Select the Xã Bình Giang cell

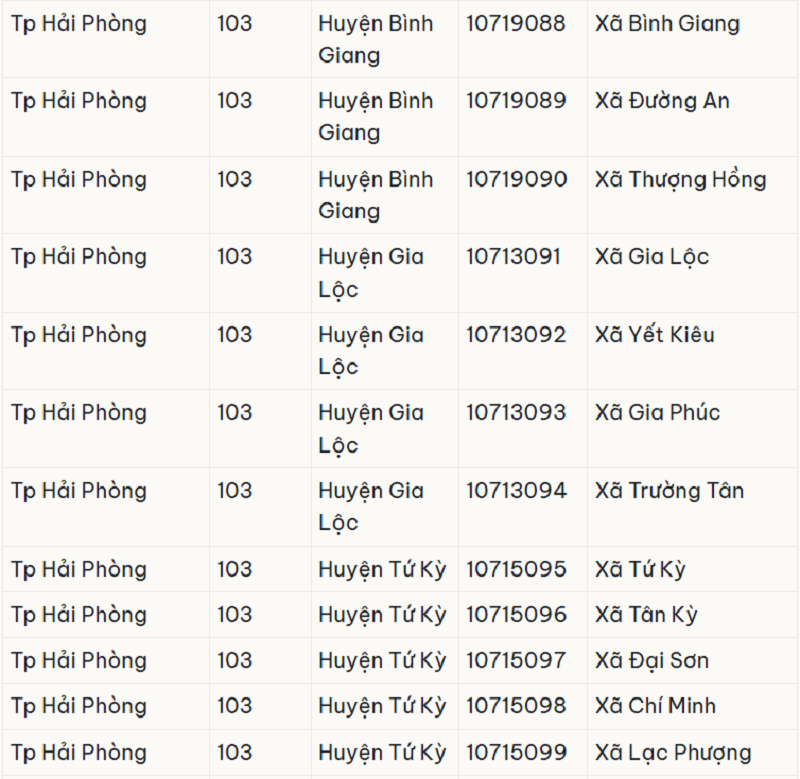pos(692,39)
